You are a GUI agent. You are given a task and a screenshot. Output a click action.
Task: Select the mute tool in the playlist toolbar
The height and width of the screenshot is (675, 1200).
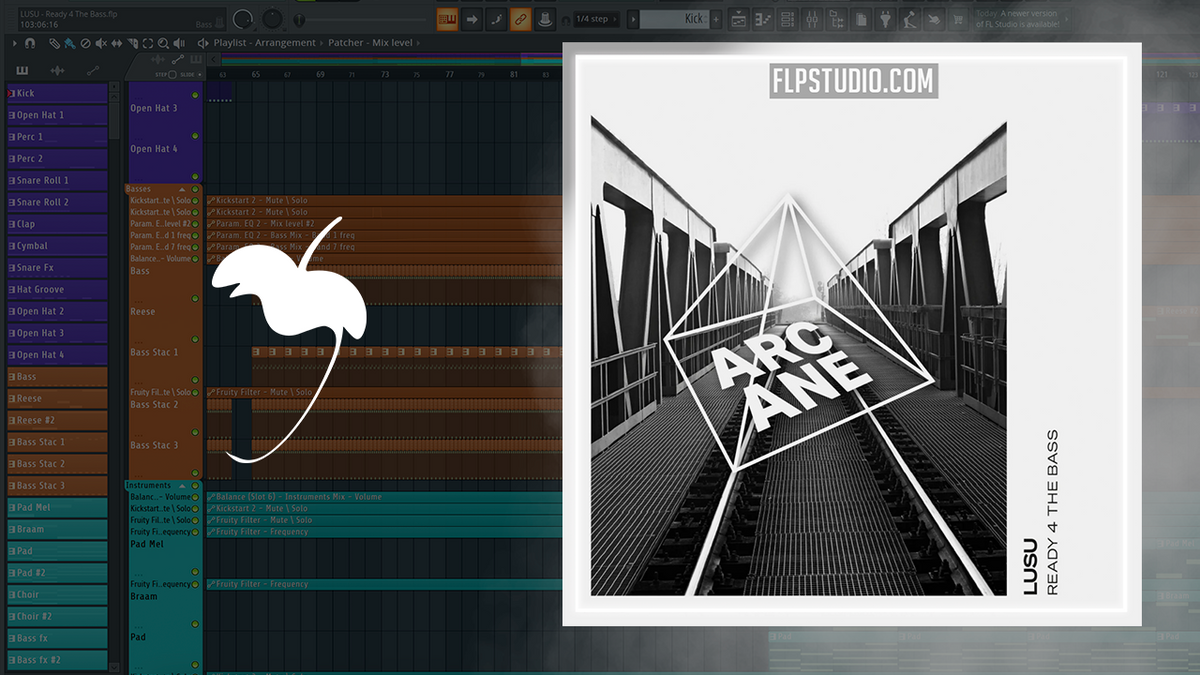point(101,43)
